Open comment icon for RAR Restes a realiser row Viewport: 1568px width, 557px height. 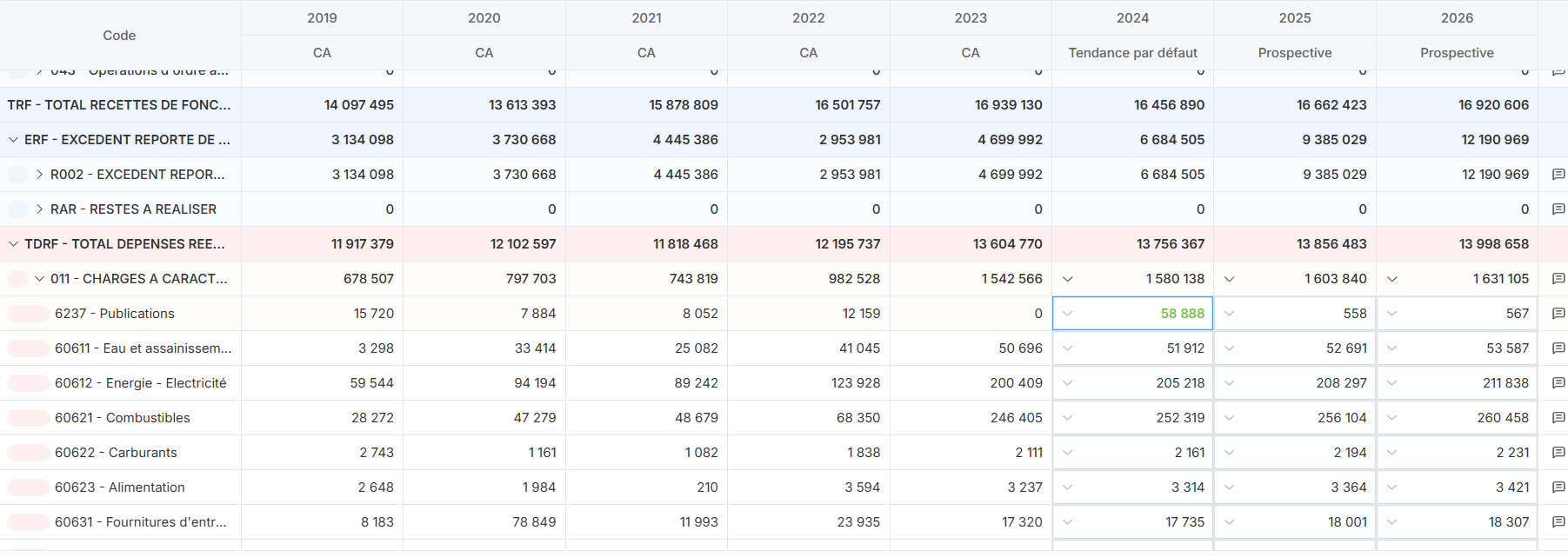click(1558, 209)
